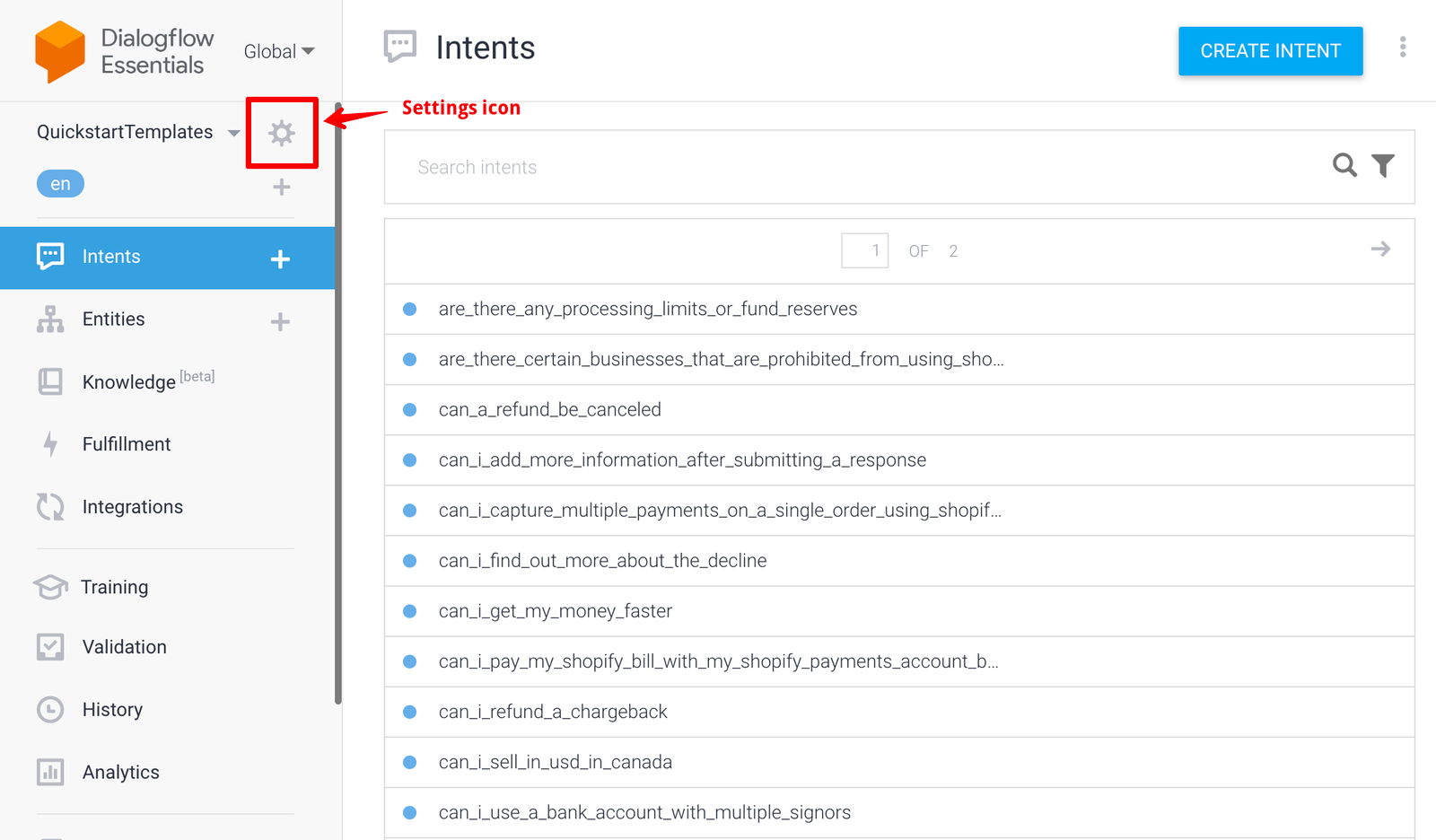Go to Training in sidebar
The height and width of the screenshot is (840, 1436).
114,587
